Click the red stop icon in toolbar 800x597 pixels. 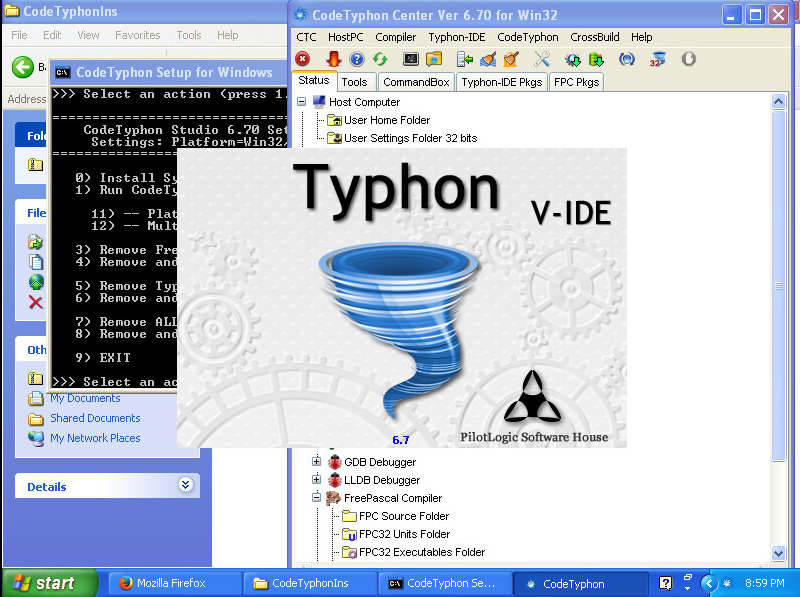tap(303, 60)
